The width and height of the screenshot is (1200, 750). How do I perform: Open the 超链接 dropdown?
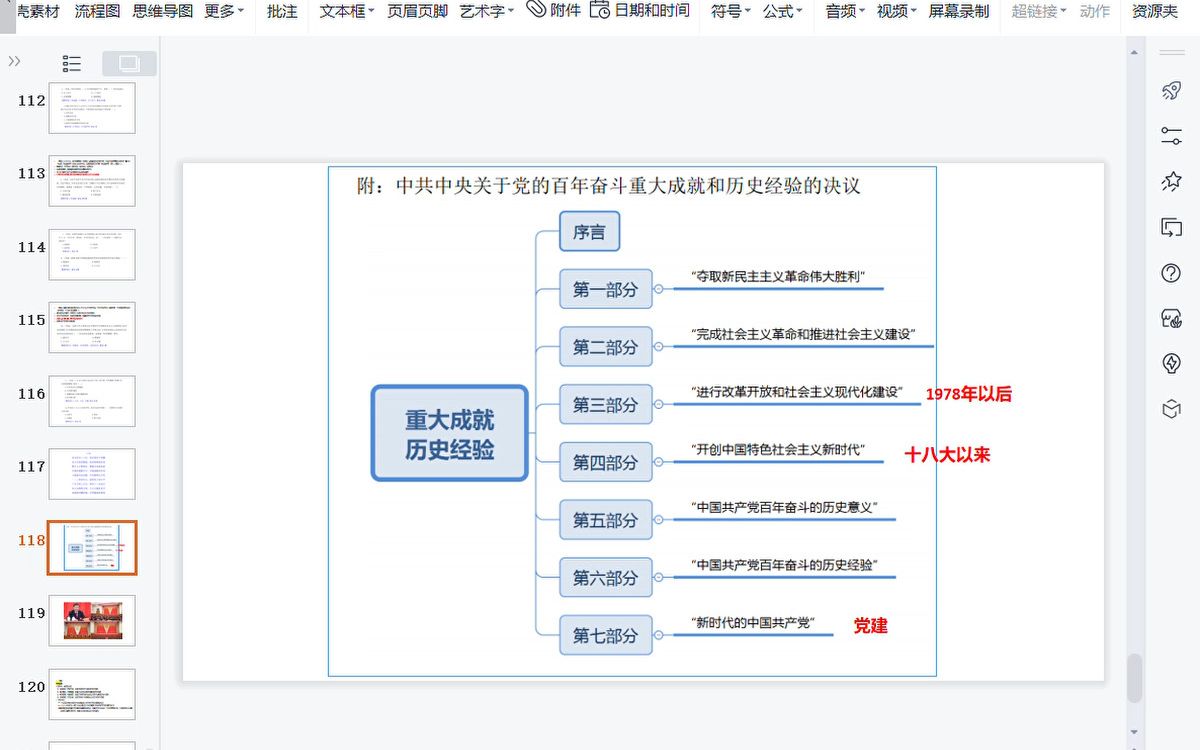pyautogui.click(x=1039, y=11)
